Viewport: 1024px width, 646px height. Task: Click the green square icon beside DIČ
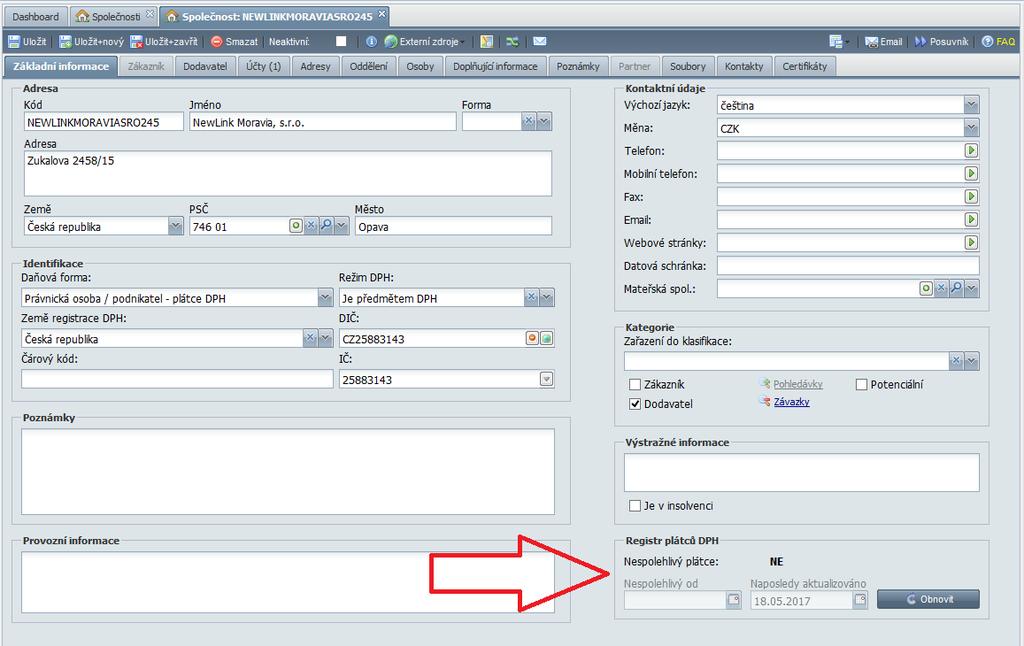pyautogui.click(x=547, y=338)
